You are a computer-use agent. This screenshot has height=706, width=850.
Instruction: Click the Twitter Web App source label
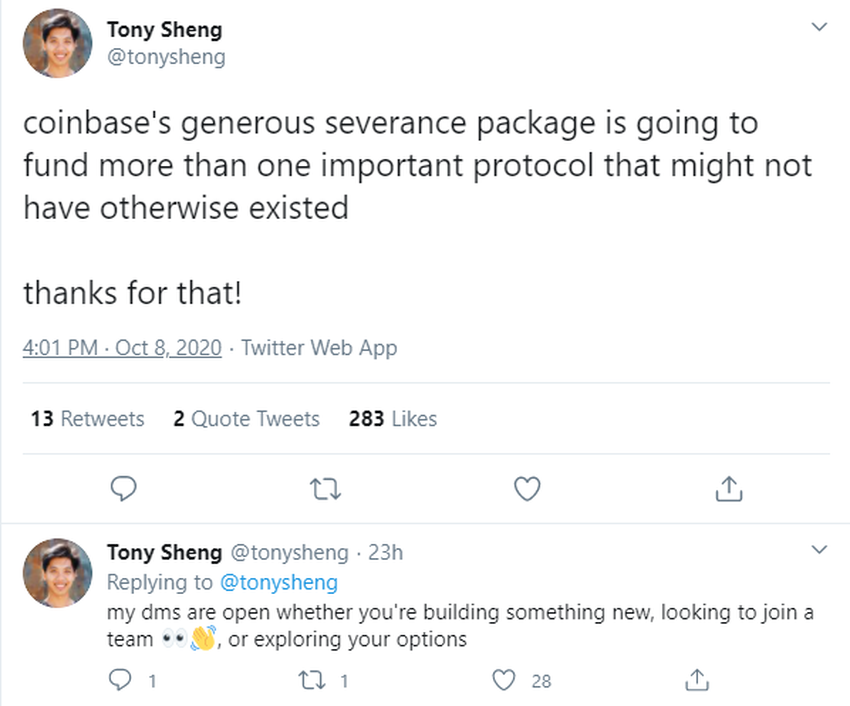[319, 348]
